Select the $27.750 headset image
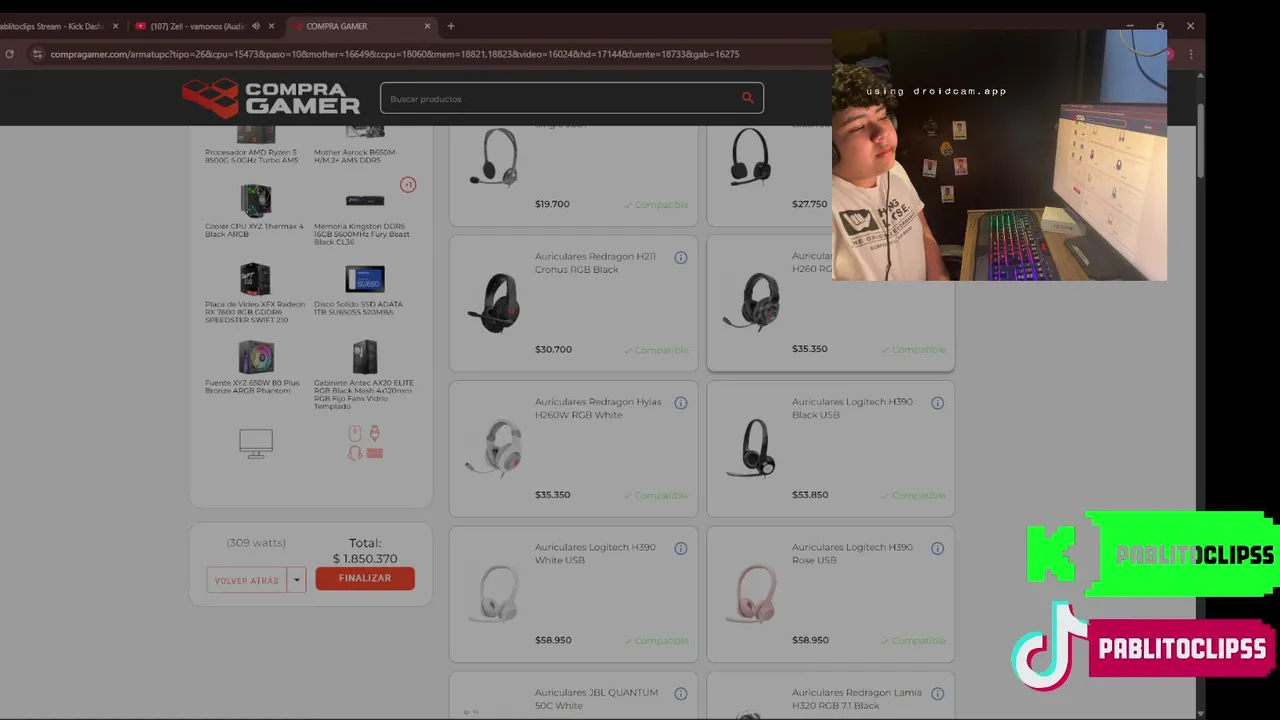The height and width of the screenshot is (720, 1280). 751,157
